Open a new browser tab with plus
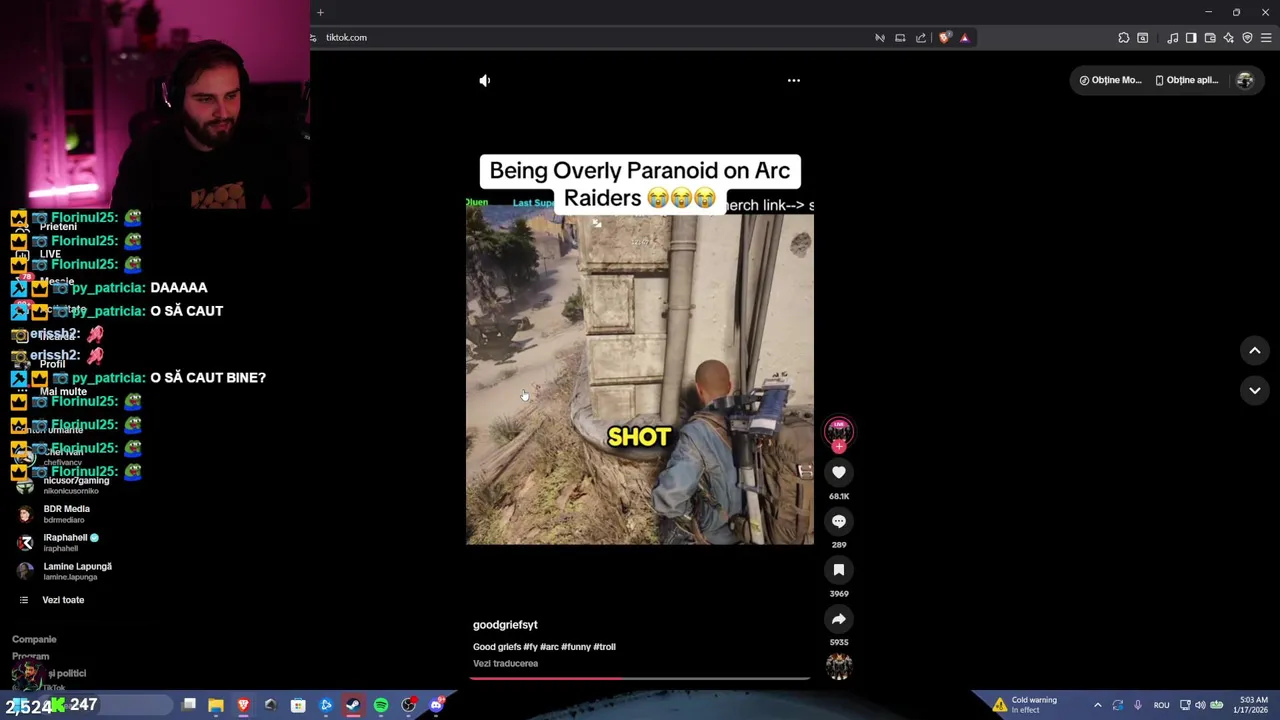This screenshot has height=720, width=1280. 320,12
